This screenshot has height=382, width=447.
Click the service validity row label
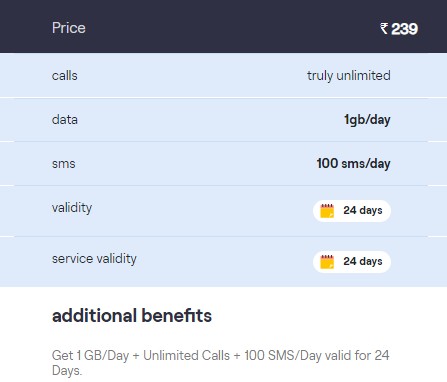pyautogui.click(x=94, y=259)
